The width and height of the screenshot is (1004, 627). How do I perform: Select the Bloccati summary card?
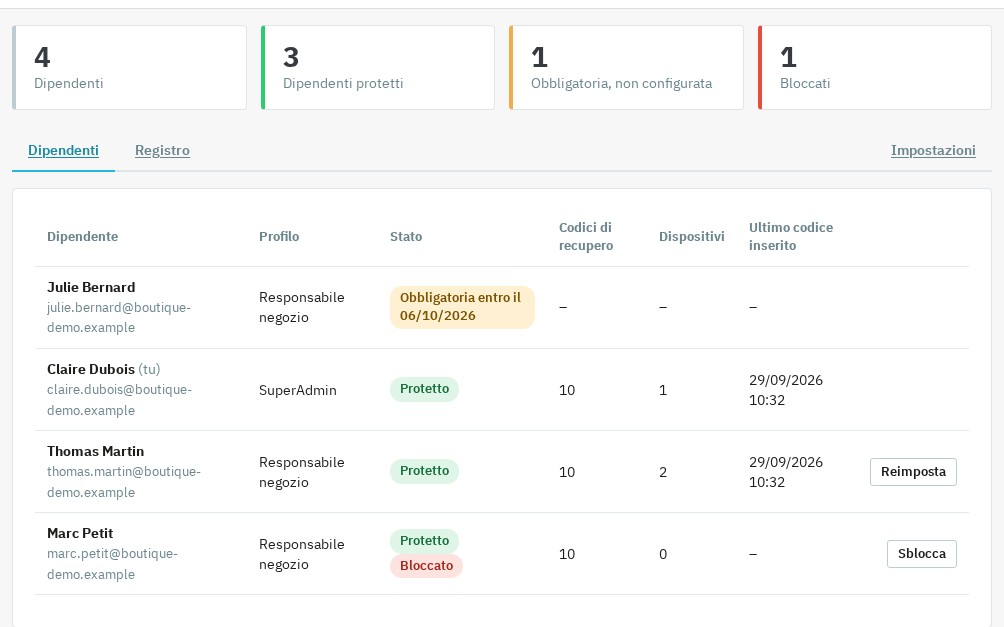click(875, 67)
